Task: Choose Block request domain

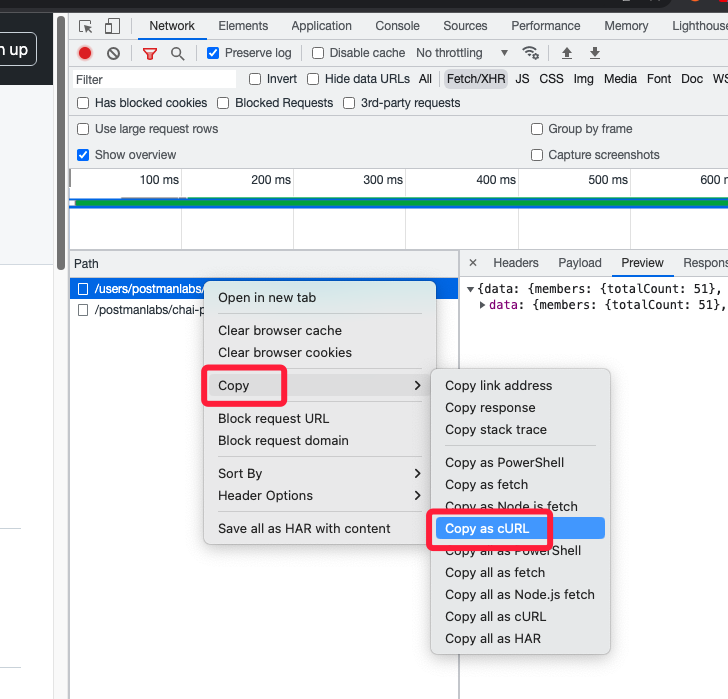Action: (319, 440)
